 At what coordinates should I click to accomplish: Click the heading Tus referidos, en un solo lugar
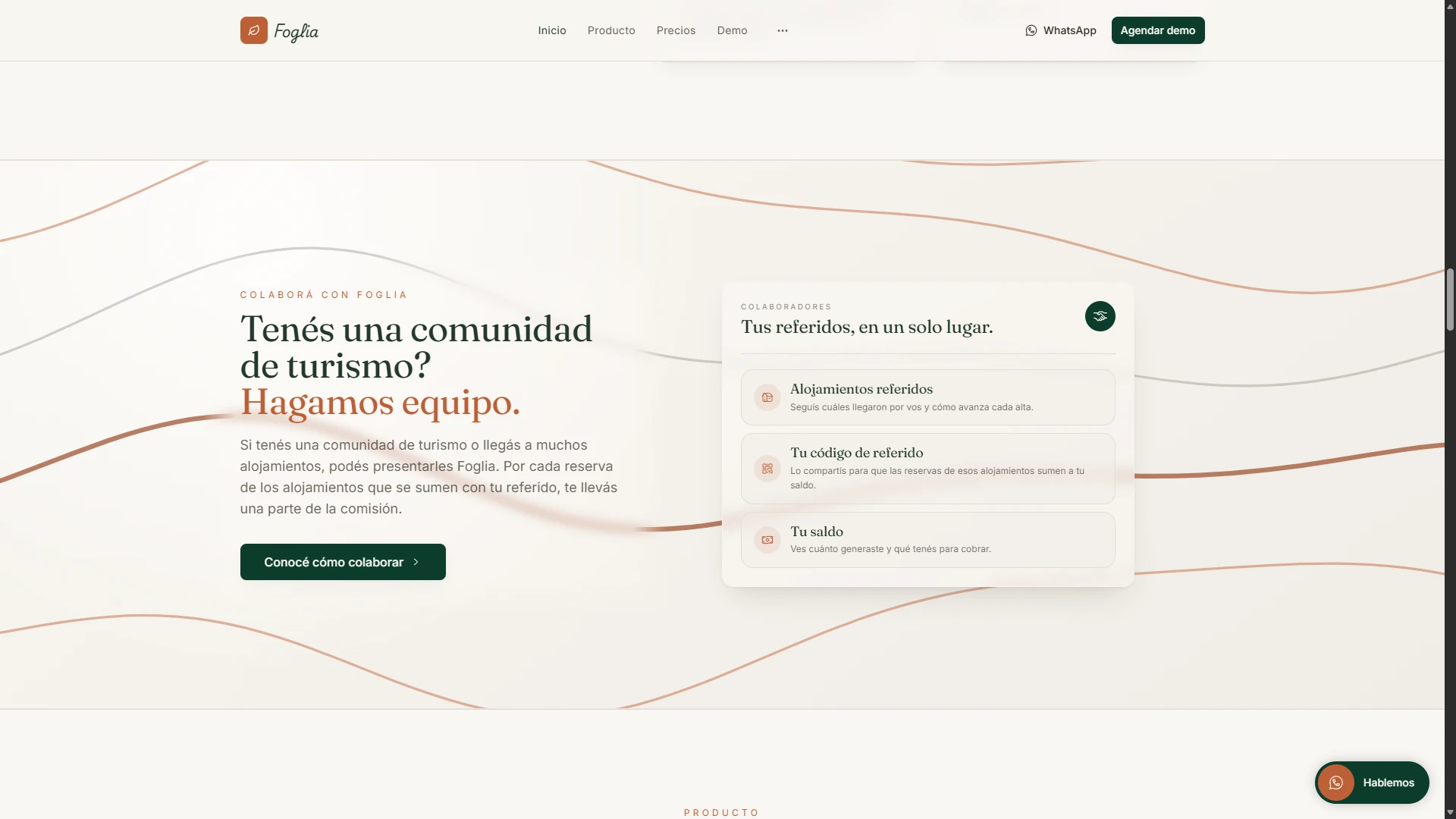[867, 327]
